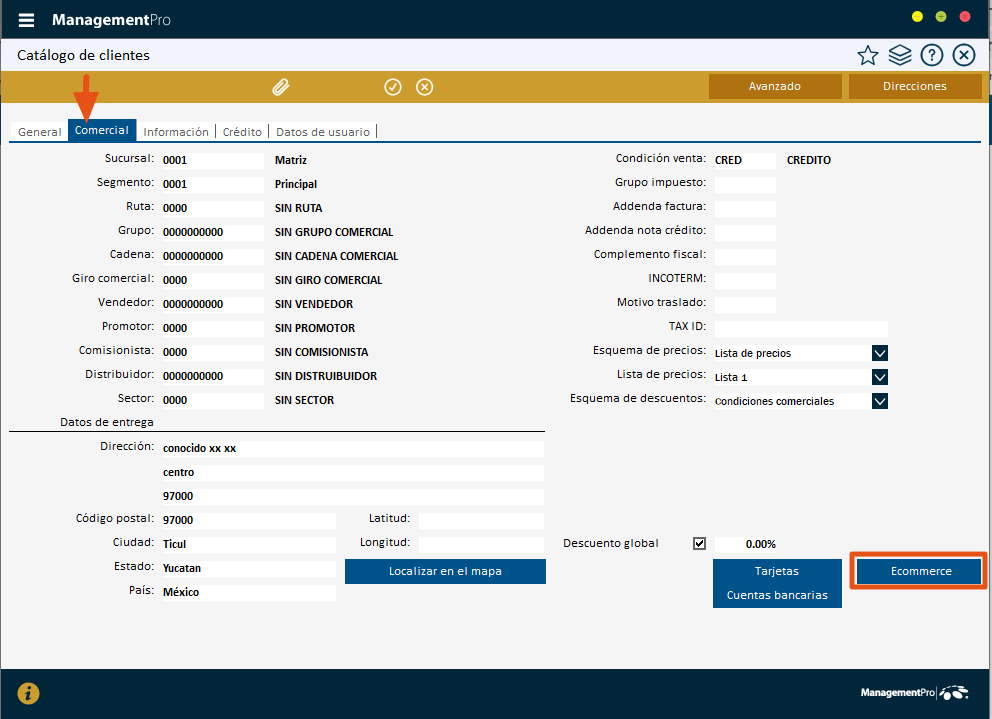This screenshot has width=992, height=719.
Task: Click the Condición venta CRED field
Action: (745, 160)
